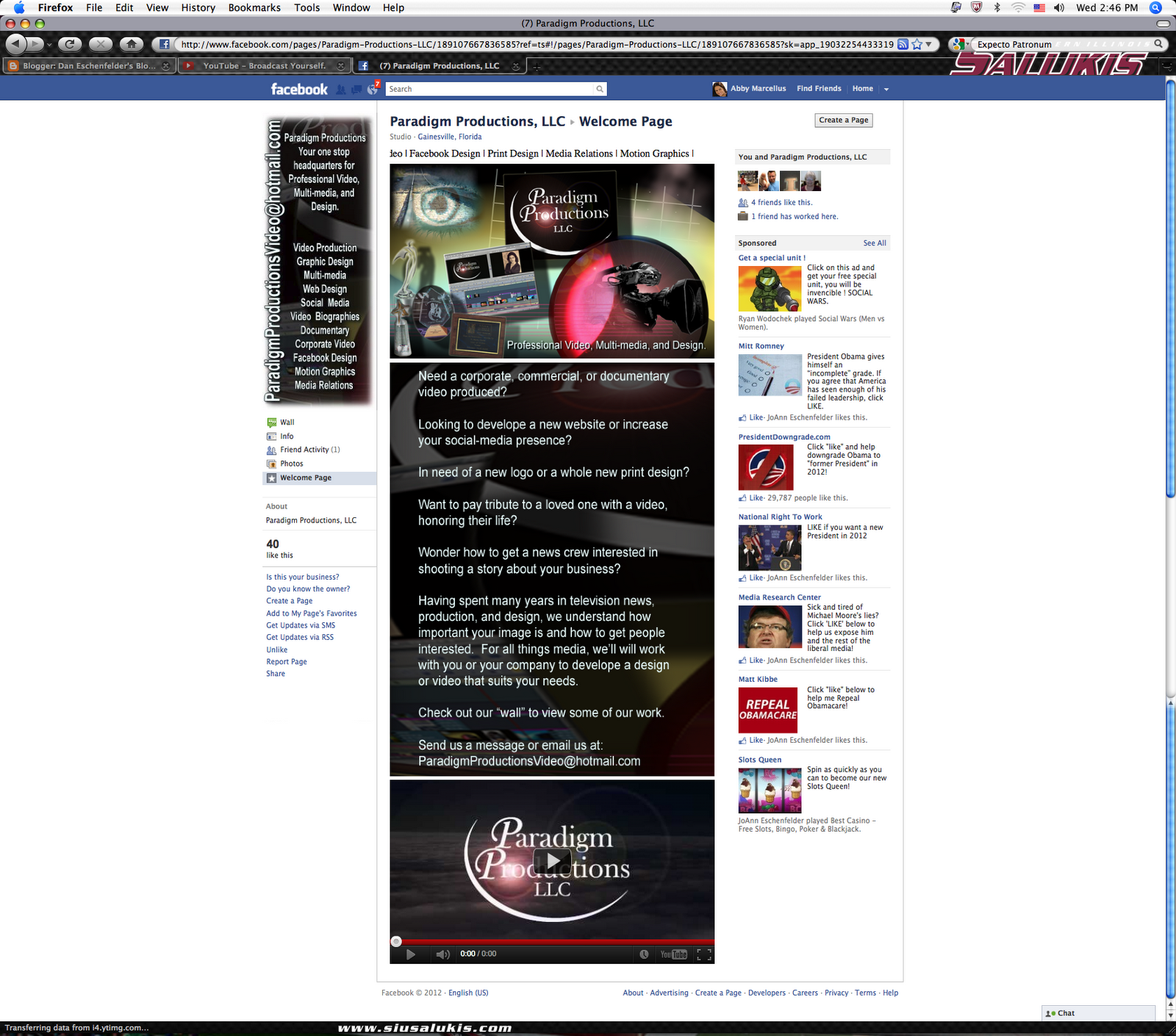Click the English (US) language link
The image size is (1176, 1036).
point(468,993)
